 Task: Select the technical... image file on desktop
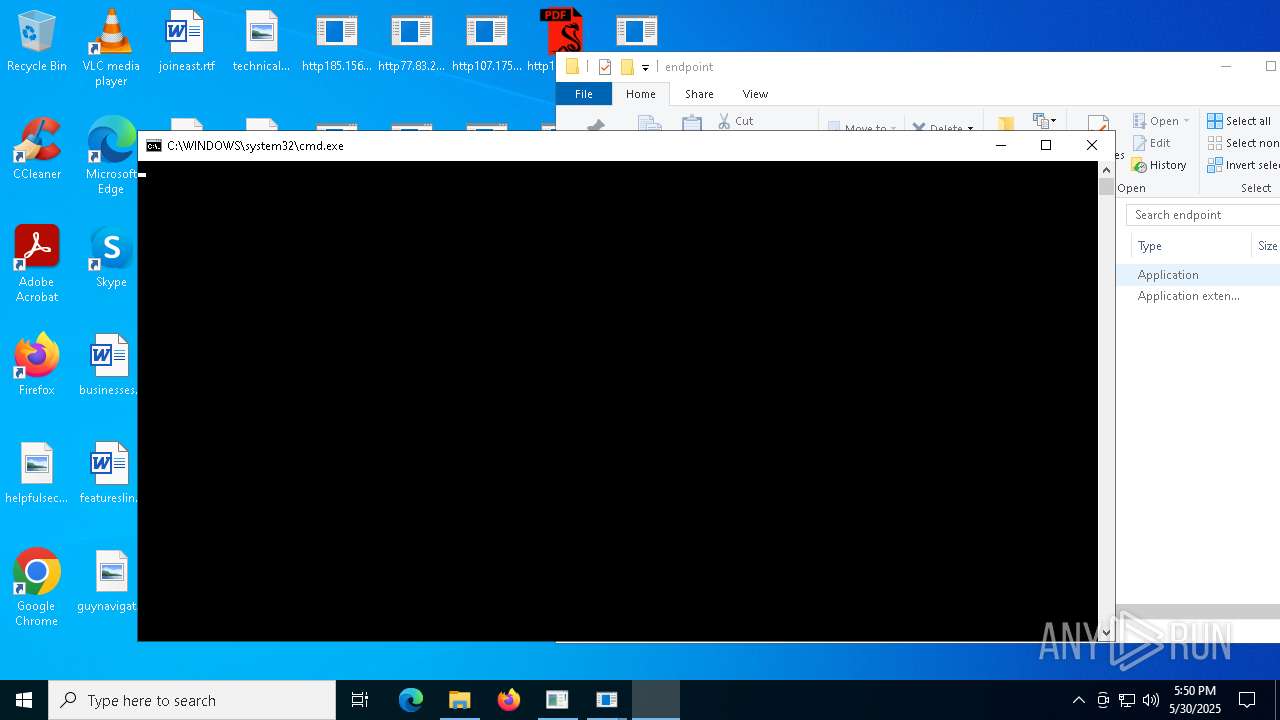pos(261,42)
